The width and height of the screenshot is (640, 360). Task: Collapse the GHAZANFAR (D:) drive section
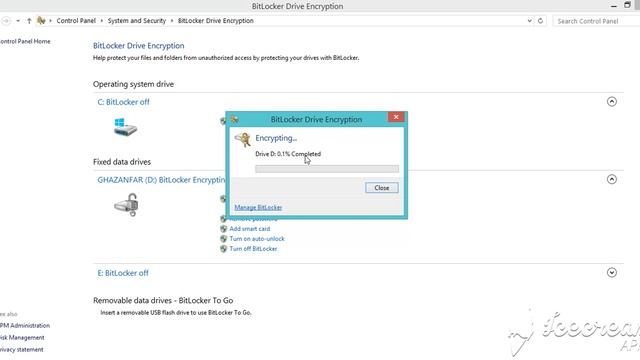[x=611, y=179]
